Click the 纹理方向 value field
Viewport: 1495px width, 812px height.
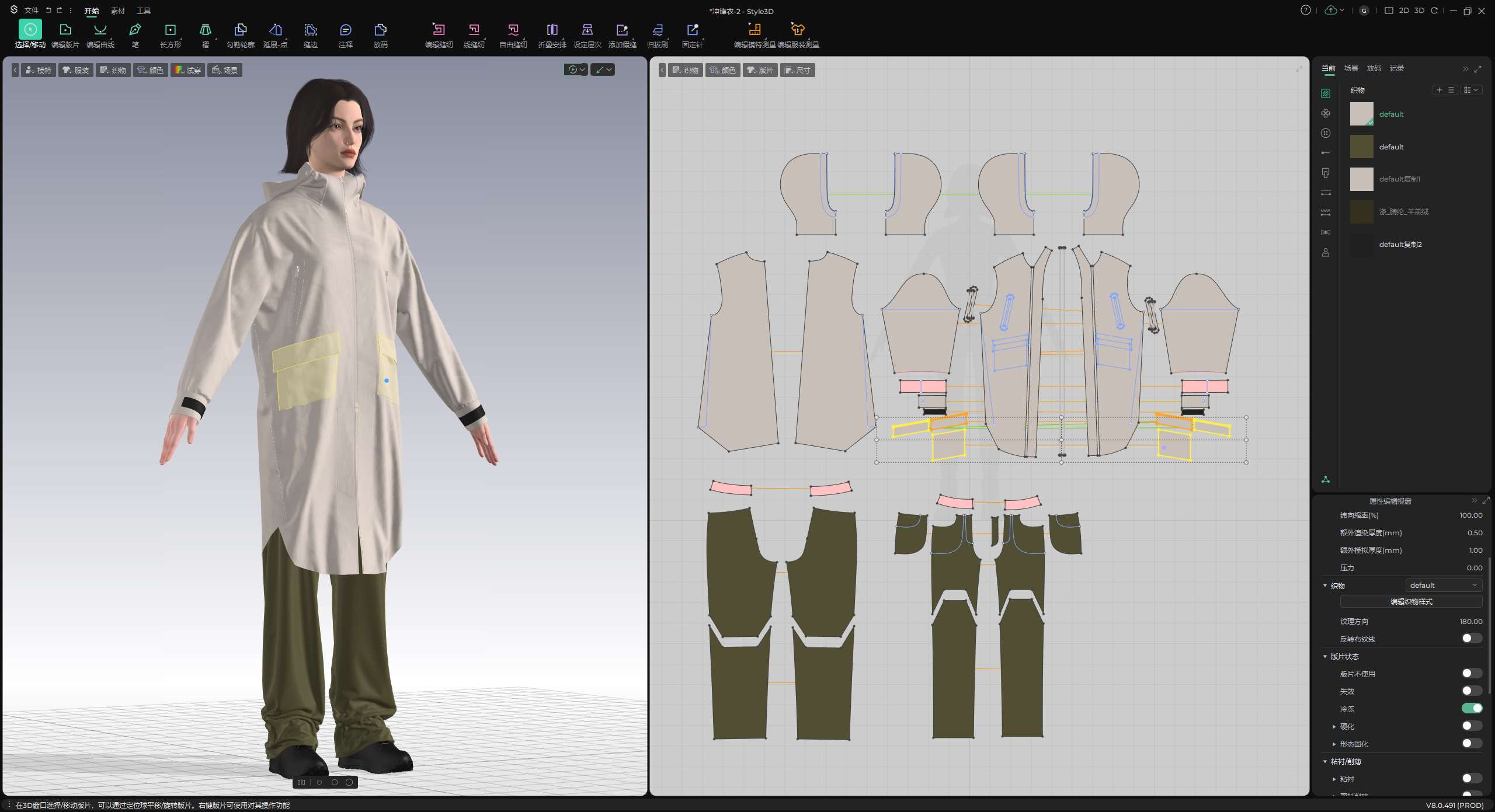tap(1470, 621)
